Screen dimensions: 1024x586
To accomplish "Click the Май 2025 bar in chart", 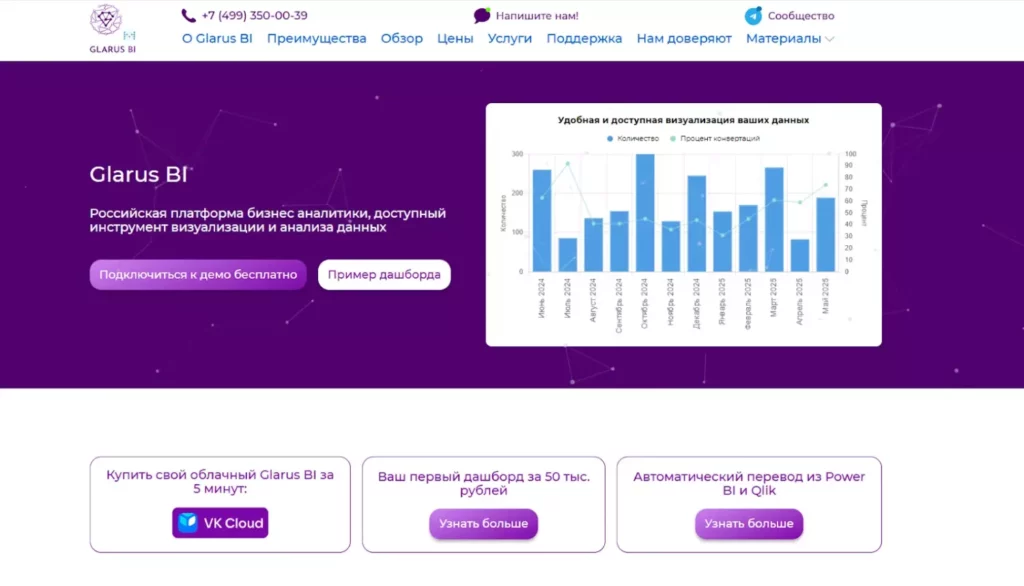I will pyautogui.click(x=825, y=235).
